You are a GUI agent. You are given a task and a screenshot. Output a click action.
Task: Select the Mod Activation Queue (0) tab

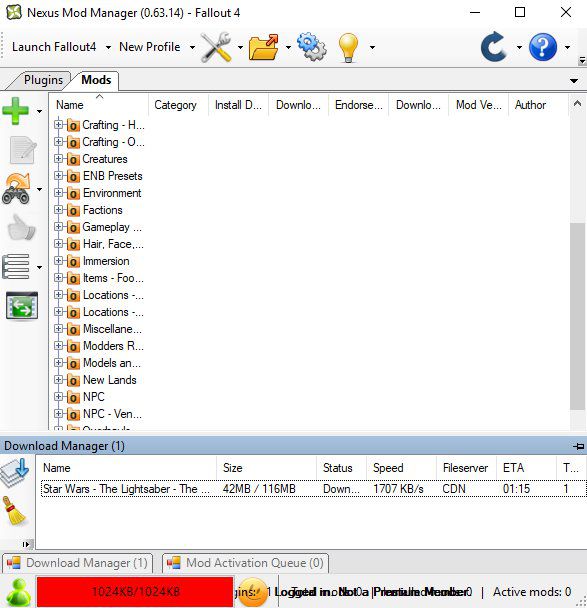click(x=245, y=563)
